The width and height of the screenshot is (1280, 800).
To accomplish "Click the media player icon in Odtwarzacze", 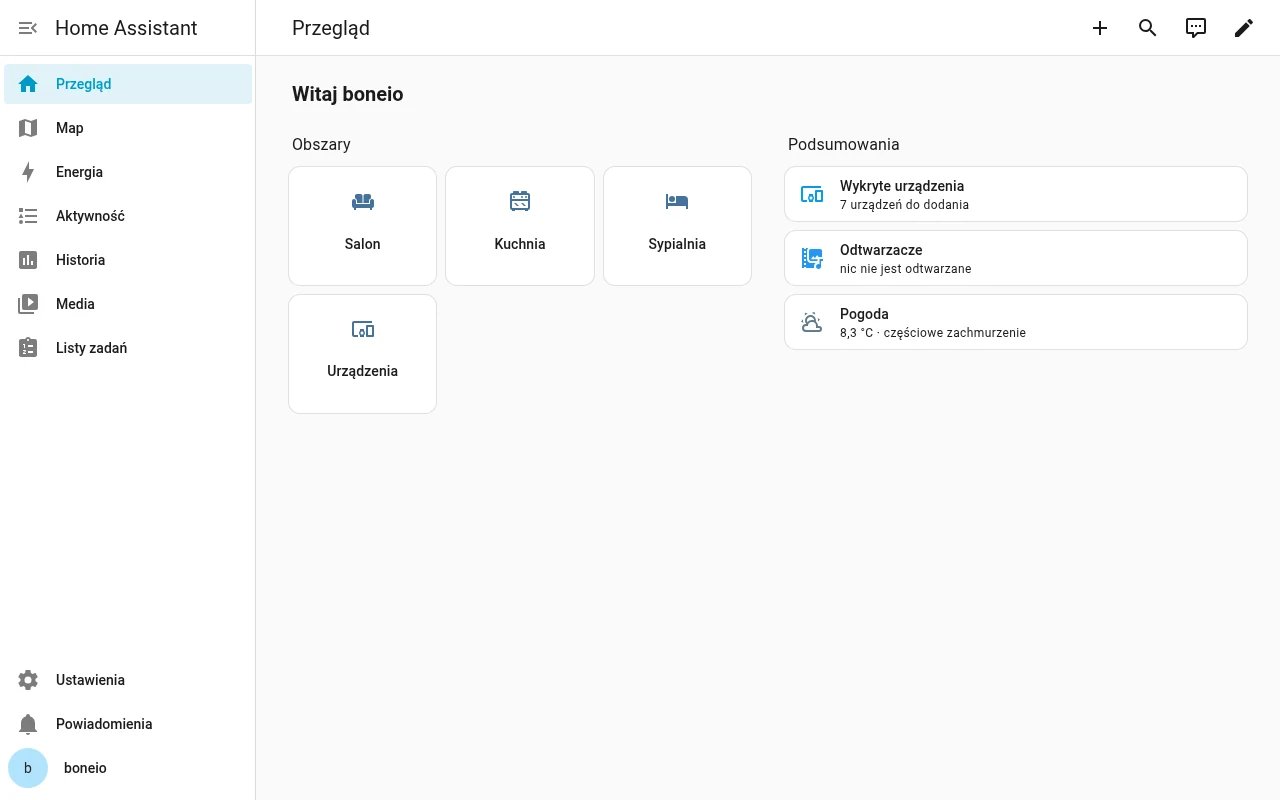I will 812,258.
